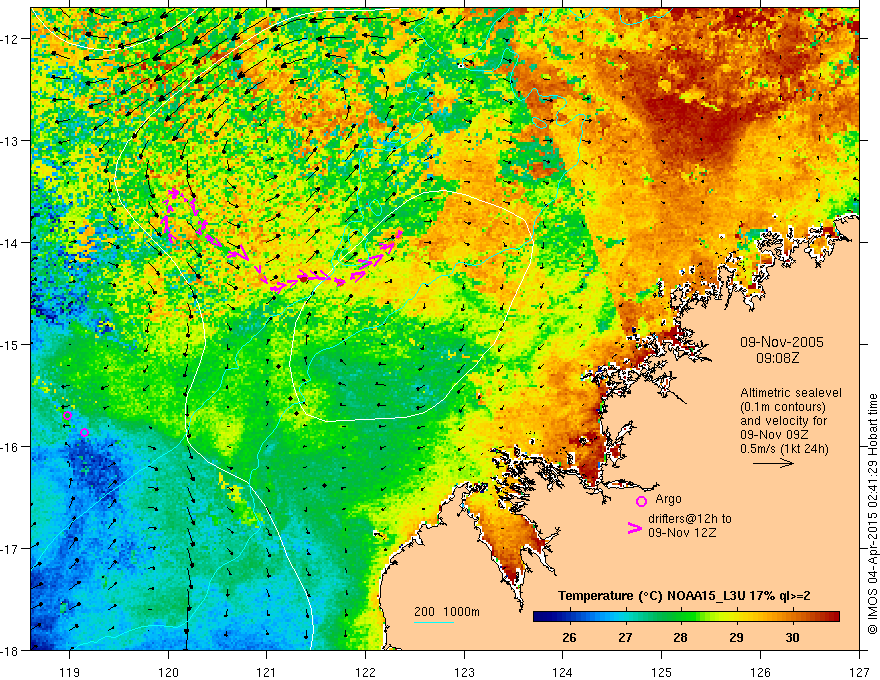Click the 'Temperature (°C) NOAA15_L3U 17% ql>=2' title
The height and width of the screenshot is (680, 880).
tap(684, 596)
